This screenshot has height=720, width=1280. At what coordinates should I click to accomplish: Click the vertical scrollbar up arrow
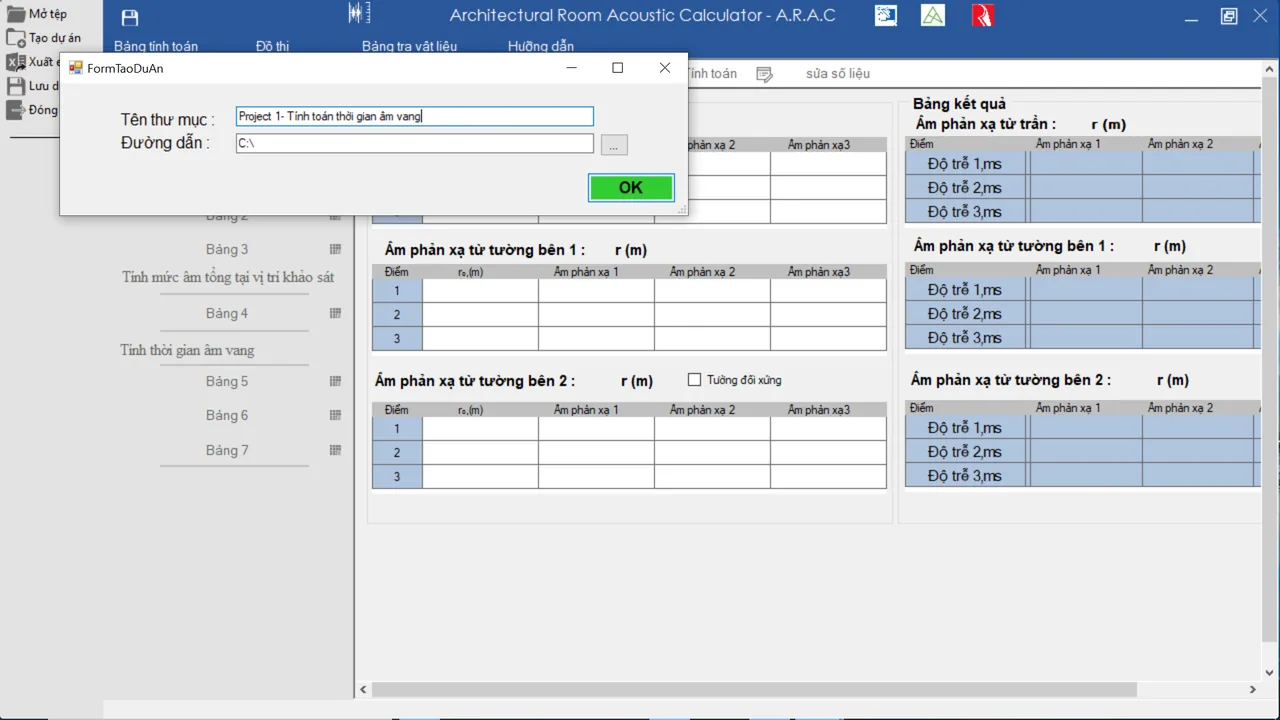1270,71
